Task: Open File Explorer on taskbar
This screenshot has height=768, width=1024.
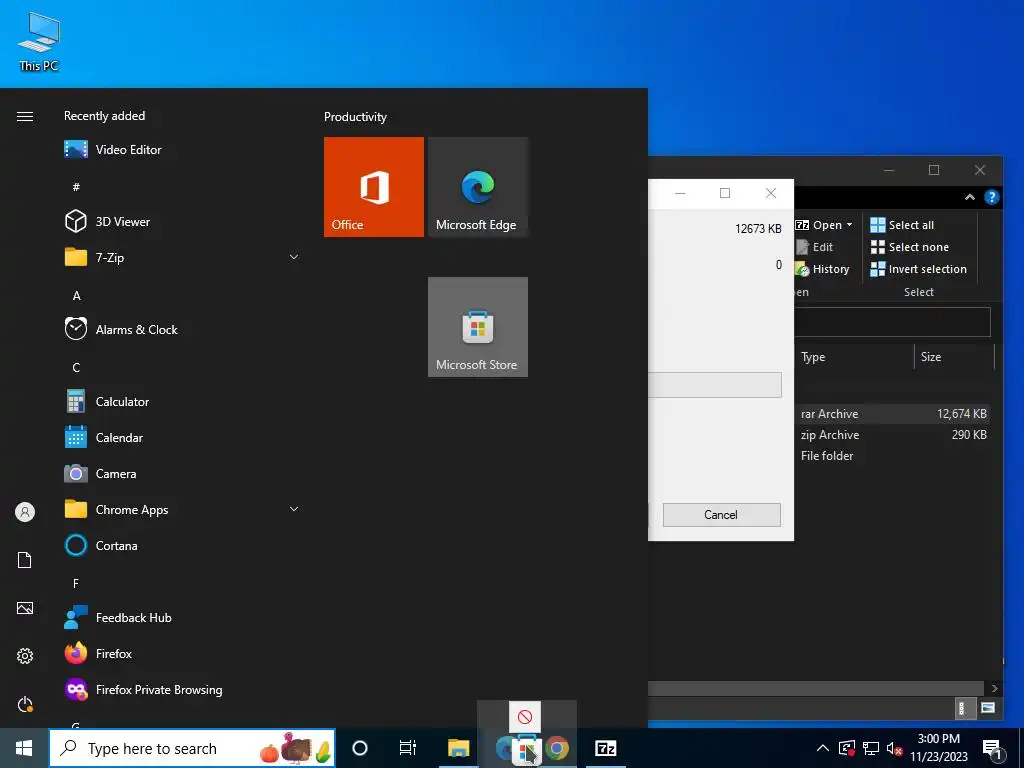Action: click(458, 748)
